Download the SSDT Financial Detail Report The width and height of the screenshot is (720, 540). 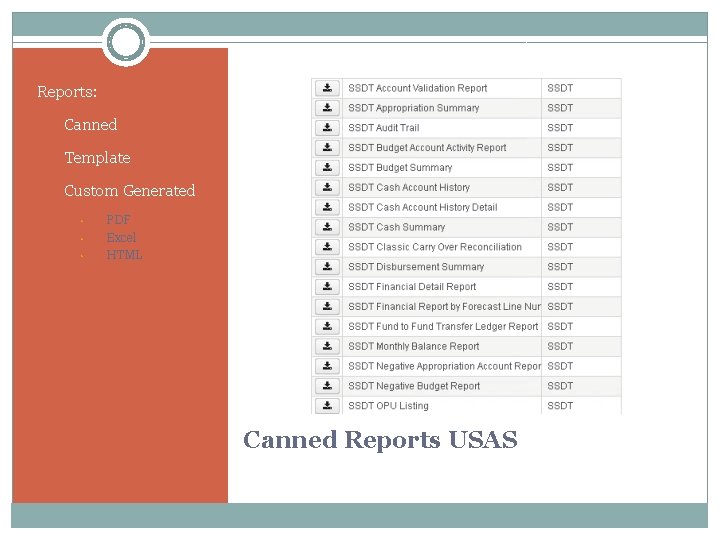[x=327, y=287]
